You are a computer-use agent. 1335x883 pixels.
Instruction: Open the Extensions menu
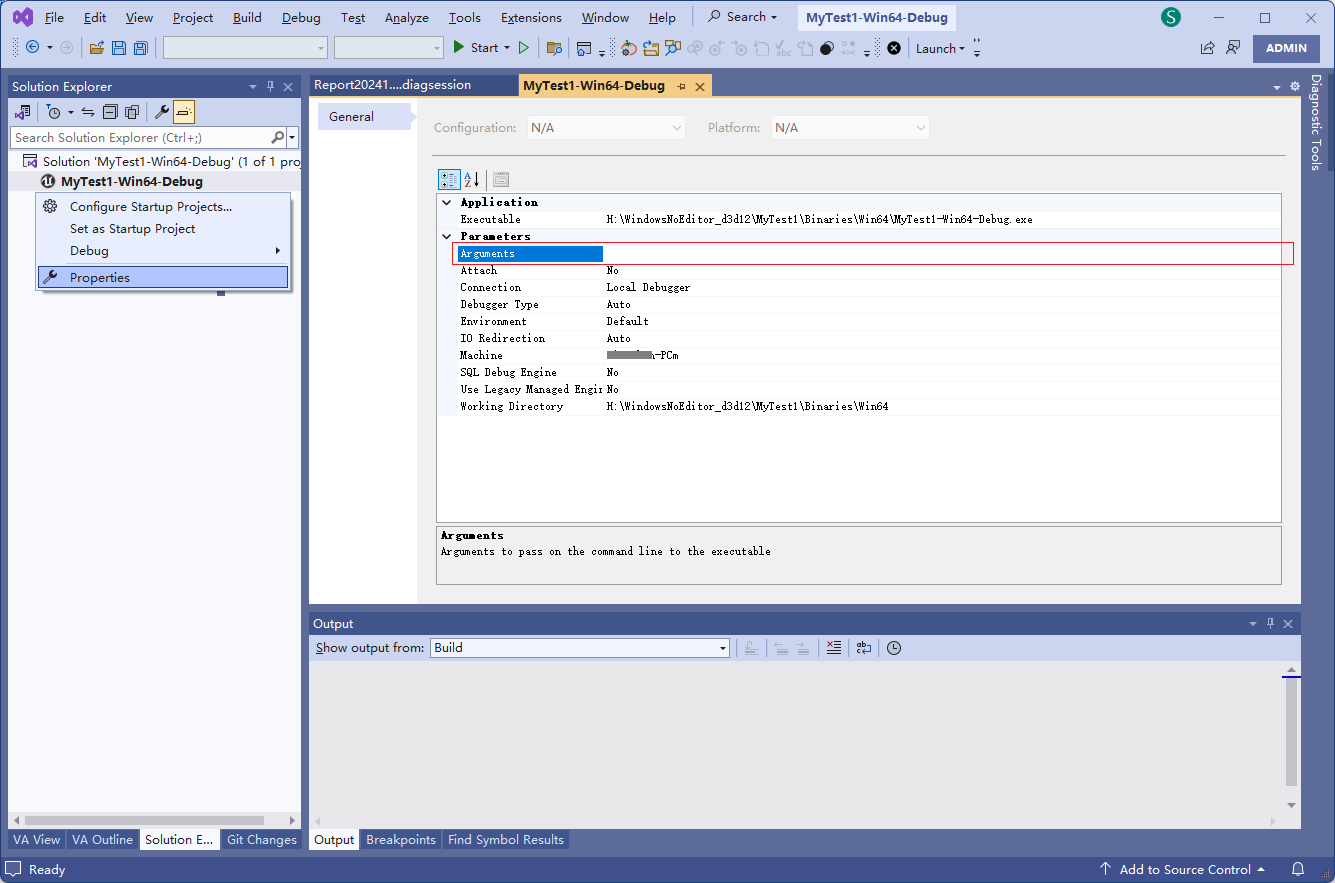531,17
